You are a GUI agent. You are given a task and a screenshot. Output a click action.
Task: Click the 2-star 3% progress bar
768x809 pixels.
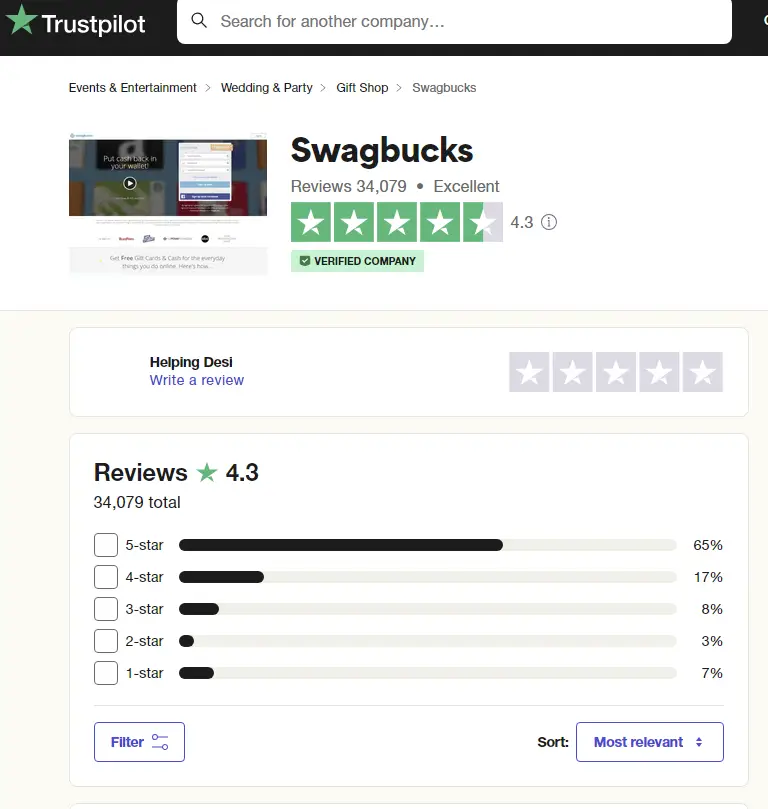[428, 641]
